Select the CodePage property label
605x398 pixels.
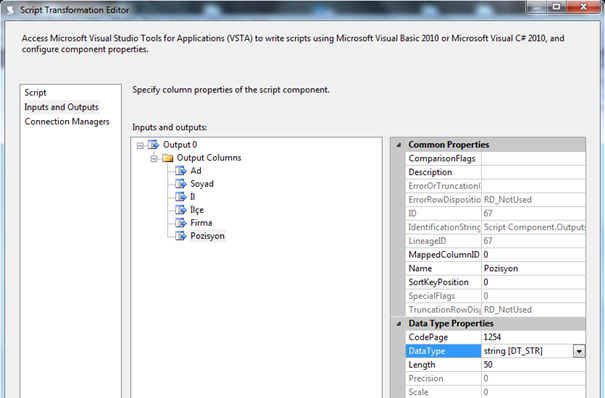click(428, 337)
